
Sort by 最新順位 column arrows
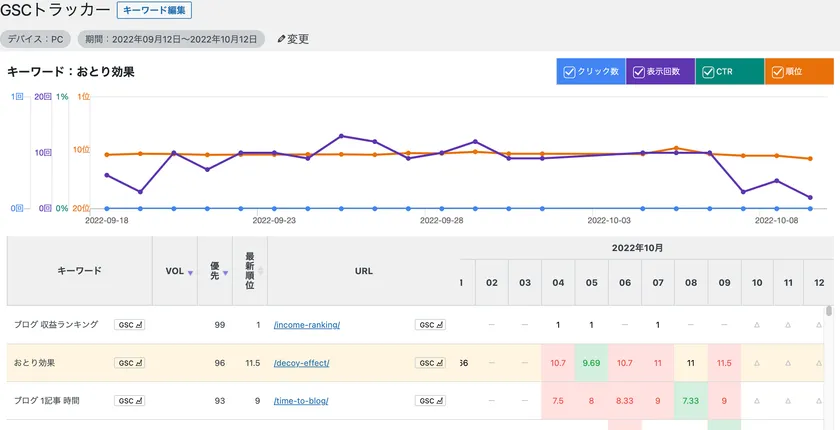tap(261, 271)
